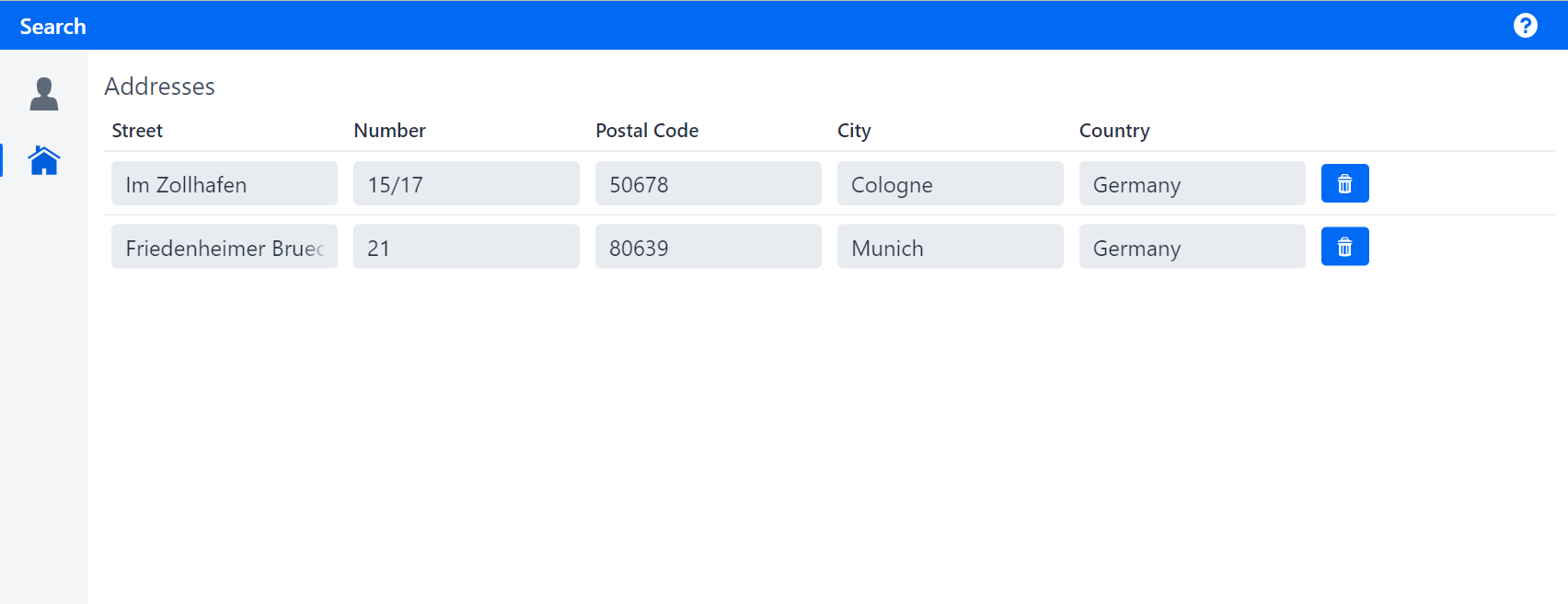Edit the 15/17 number field
Viewport: 1568px width, 604px height.
pos(467,183)
